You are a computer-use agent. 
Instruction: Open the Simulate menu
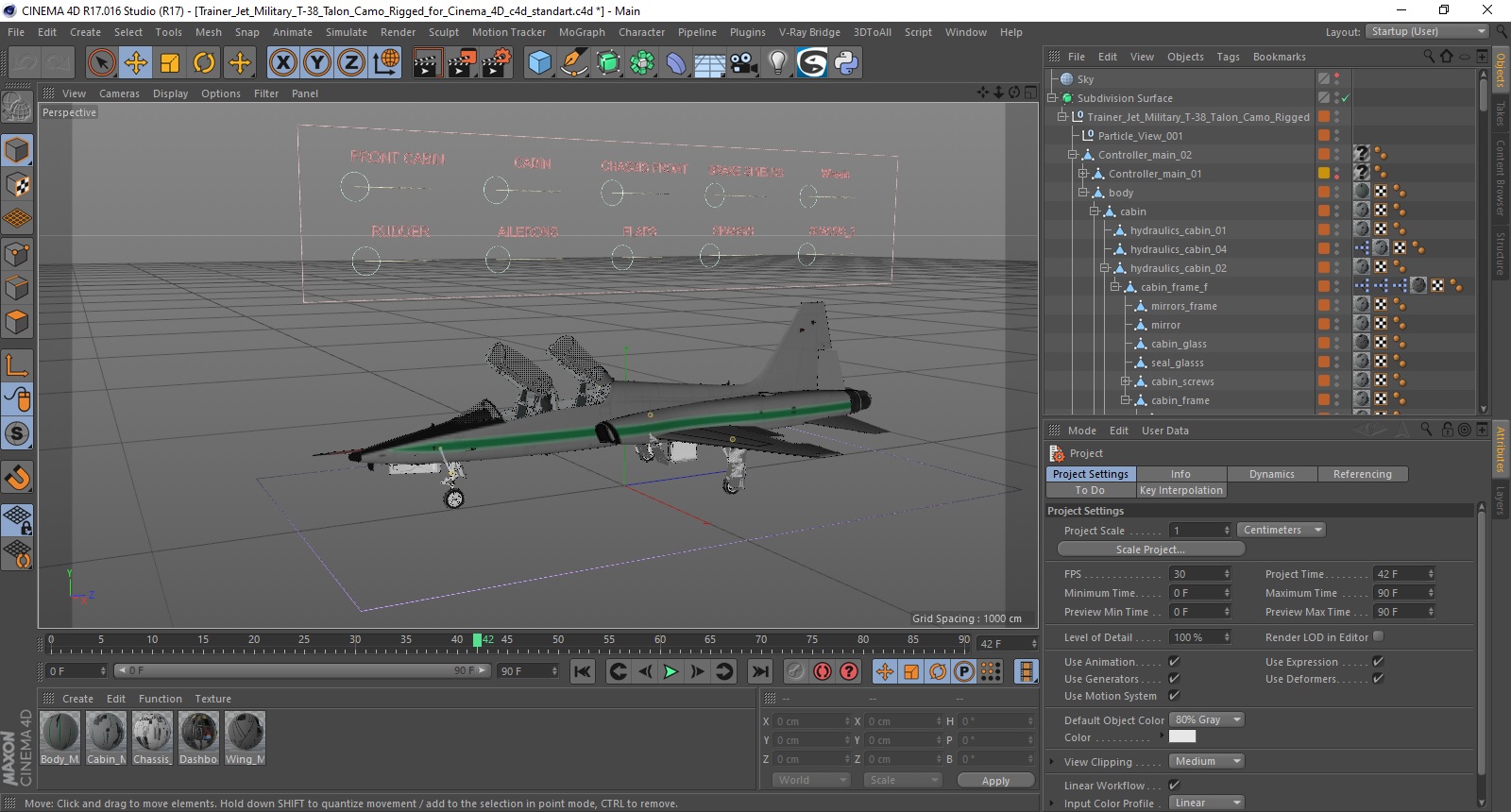click(x=347, y=32)
